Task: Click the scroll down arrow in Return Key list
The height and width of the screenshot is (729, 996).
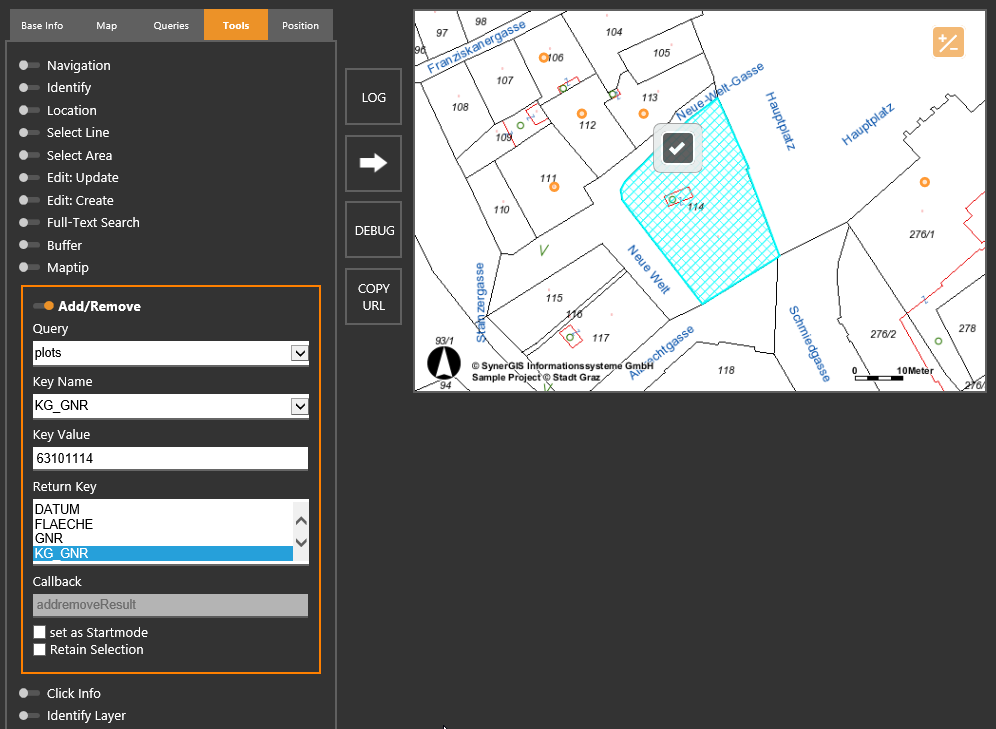Action: coord(301,543)
